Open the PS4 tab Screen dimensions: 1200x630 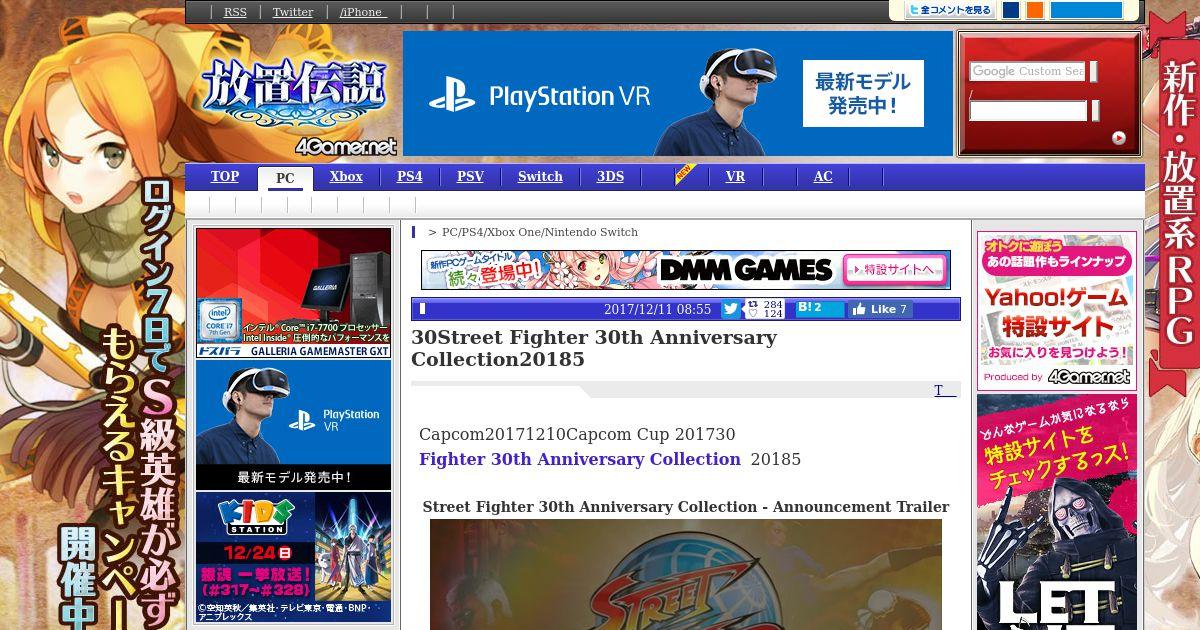409,177
